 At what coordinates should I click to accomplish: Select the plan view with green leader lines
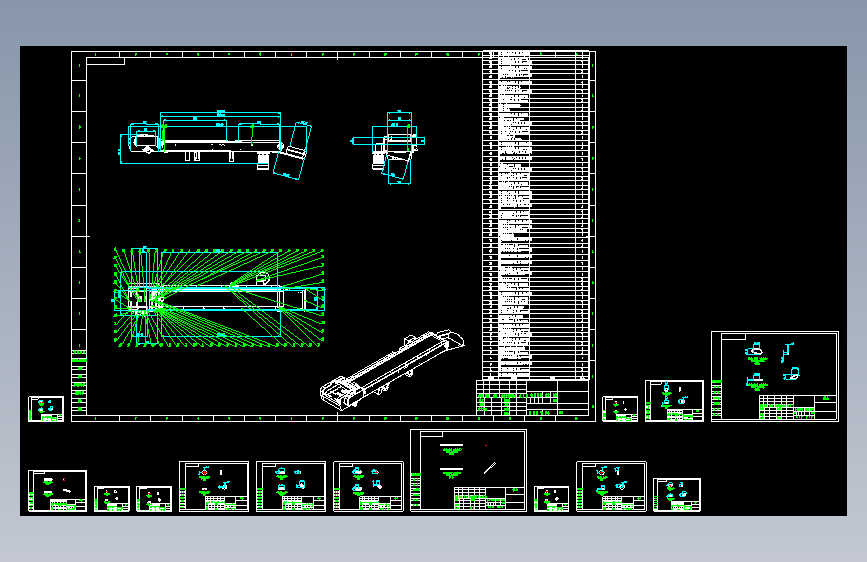coord(219,298)
